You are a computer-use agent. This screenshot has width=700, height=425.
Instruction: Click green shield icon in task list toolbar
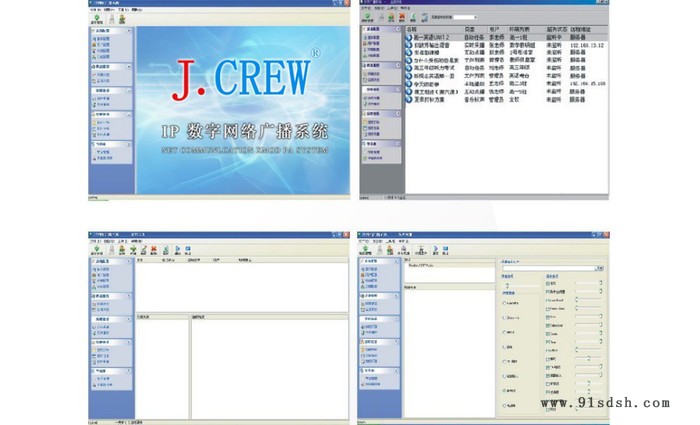coord(367,17)
